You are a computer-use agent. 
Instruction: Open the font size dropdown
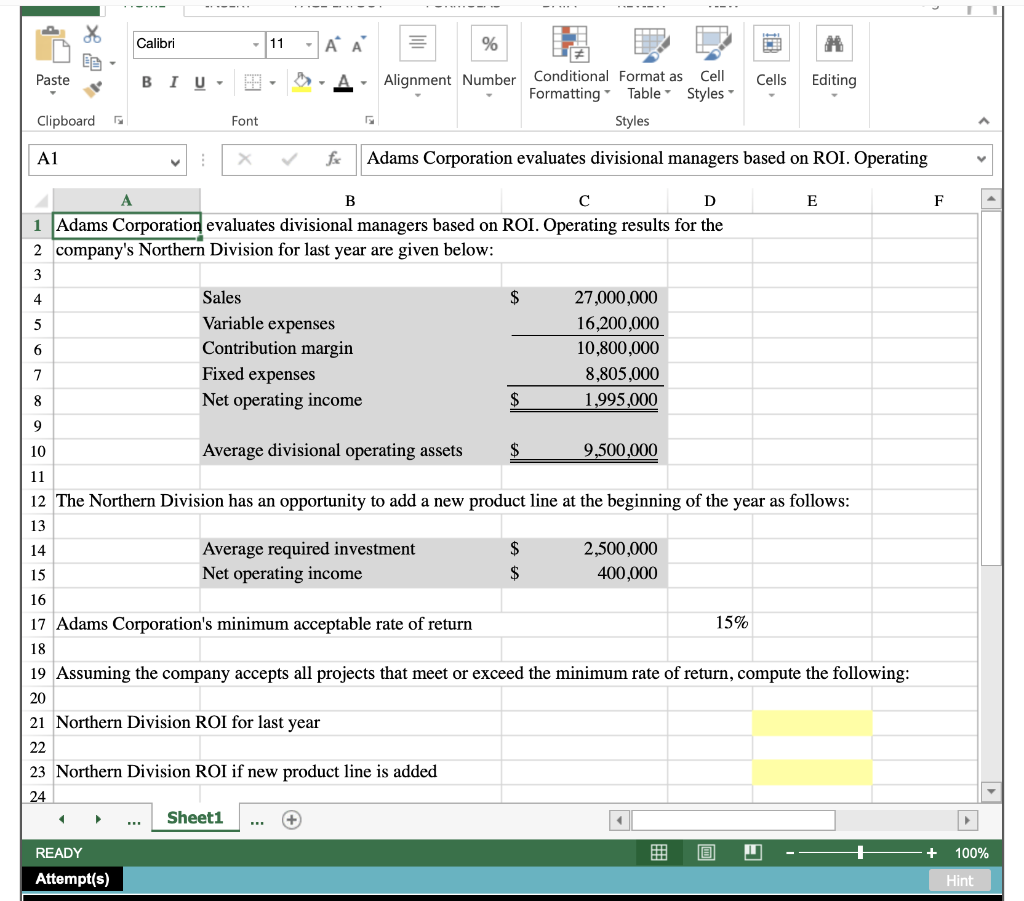click(309, 44)
